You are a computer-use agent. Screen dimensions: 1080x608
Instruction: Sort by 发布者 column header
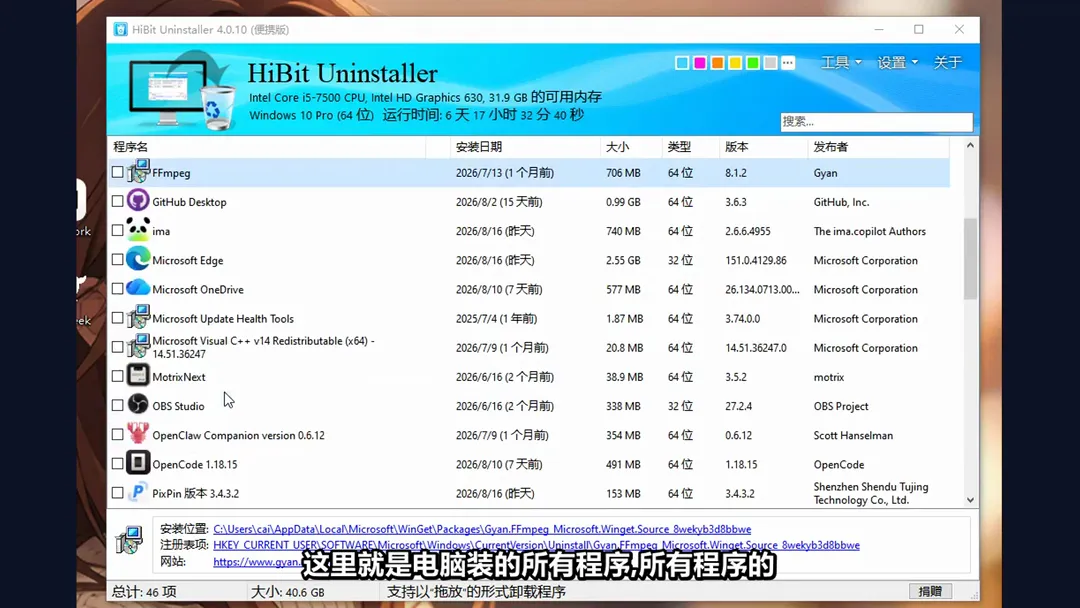[x=878, y=147]
